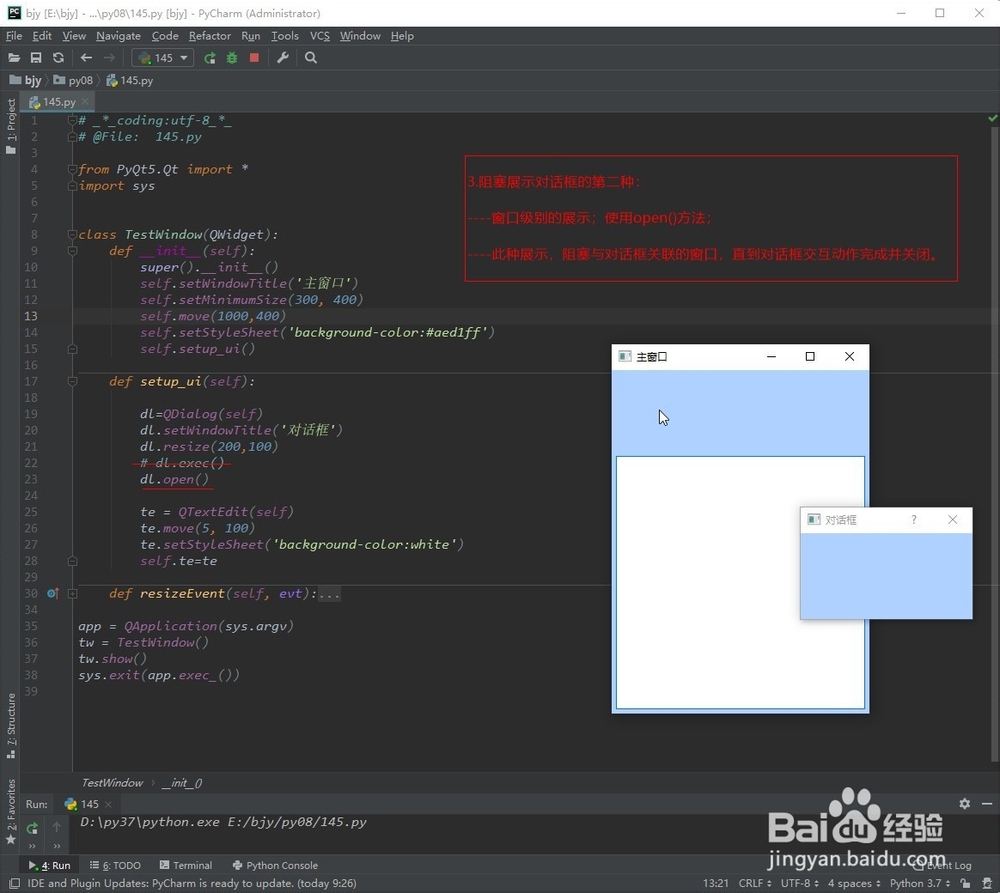
Task: Collapse the import block fold marker
Action: click(72, 169)
